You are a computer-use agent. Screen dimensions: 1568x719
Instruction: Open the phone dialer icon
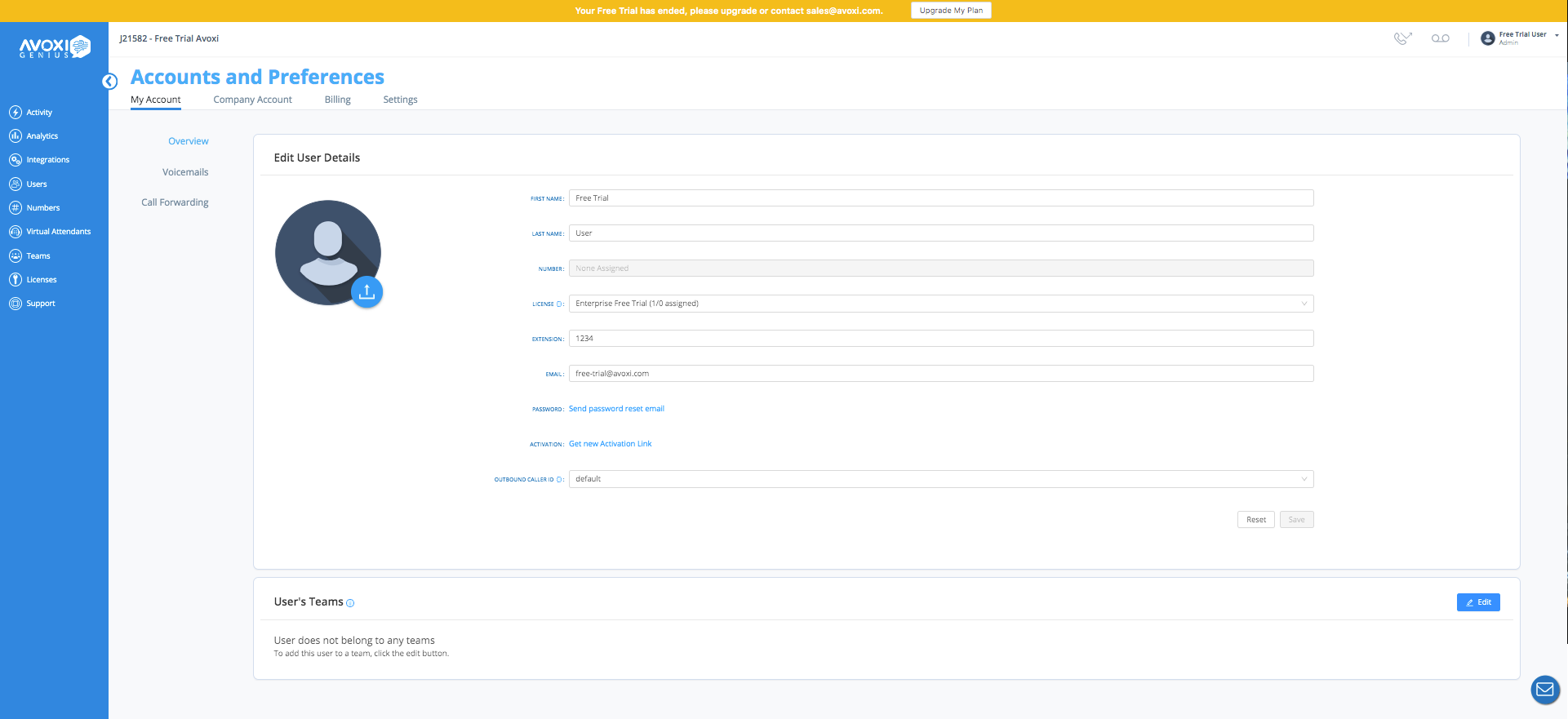(x=1402, y=38)
